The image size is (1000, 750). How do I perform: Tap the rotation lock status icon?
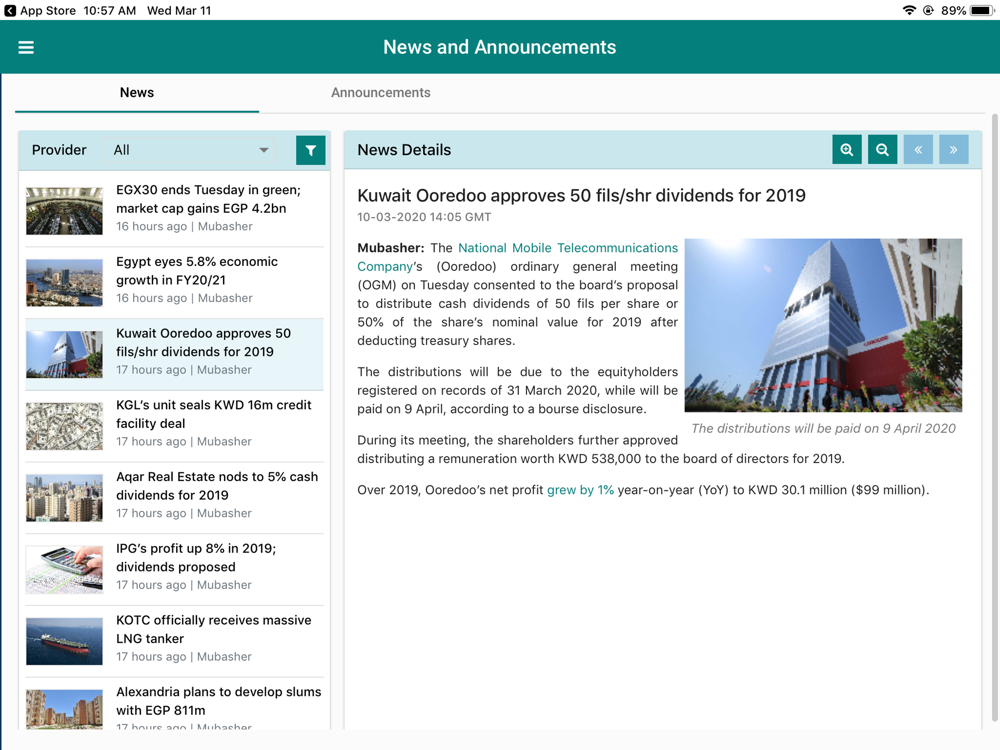tap(929, 10)
